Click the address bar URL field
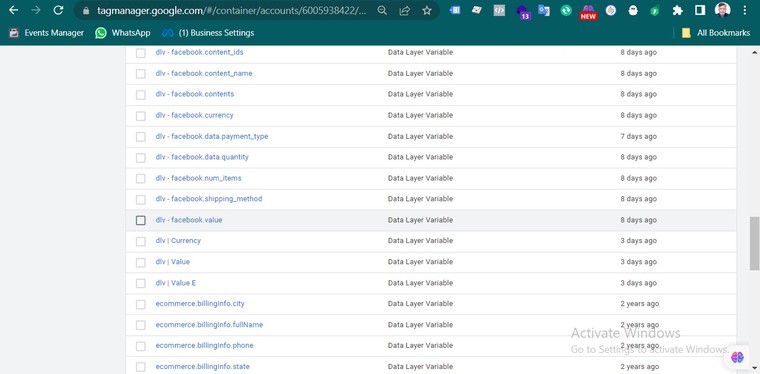Image resolution: width=760 pixels, height=374 pixels. (232, 10)
